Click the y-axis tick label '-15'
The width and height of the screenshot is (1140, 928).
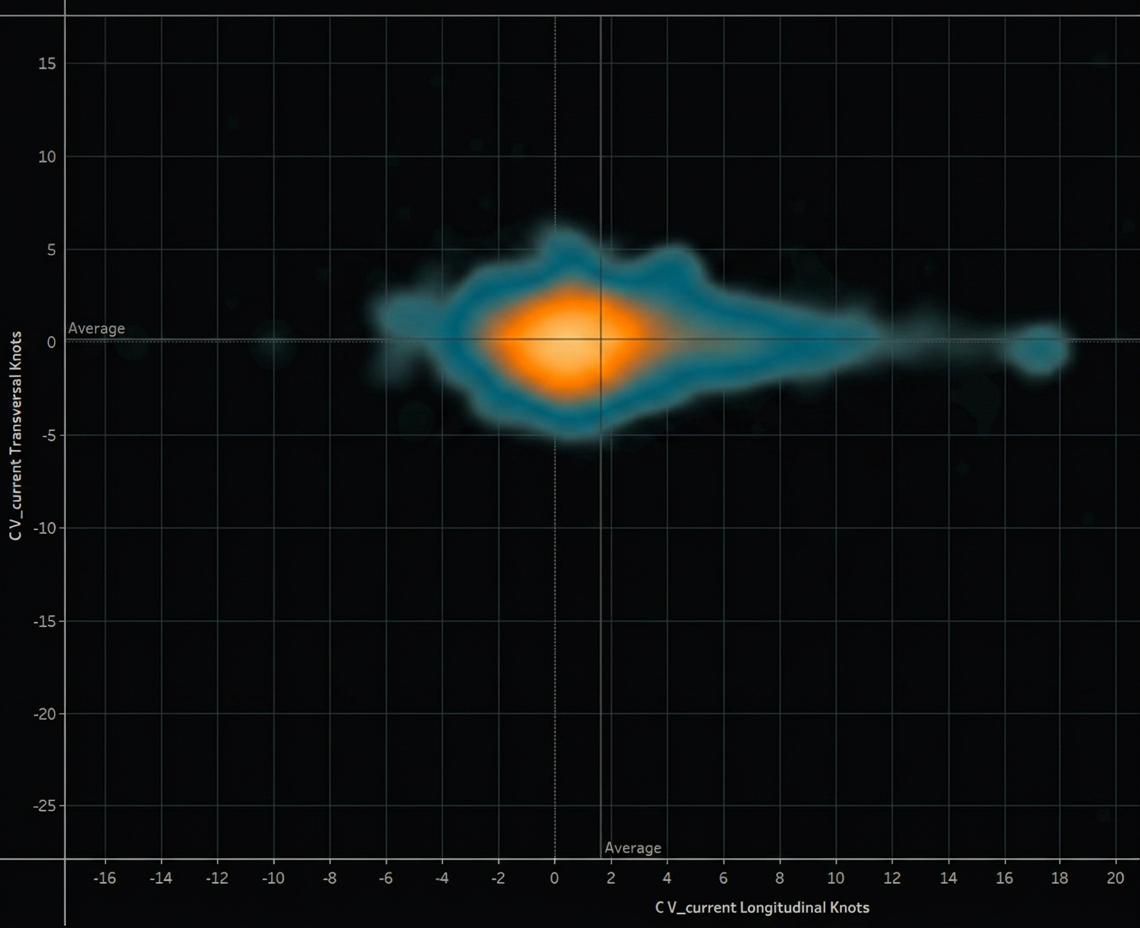pyautogui.click(x=44, y=621)
